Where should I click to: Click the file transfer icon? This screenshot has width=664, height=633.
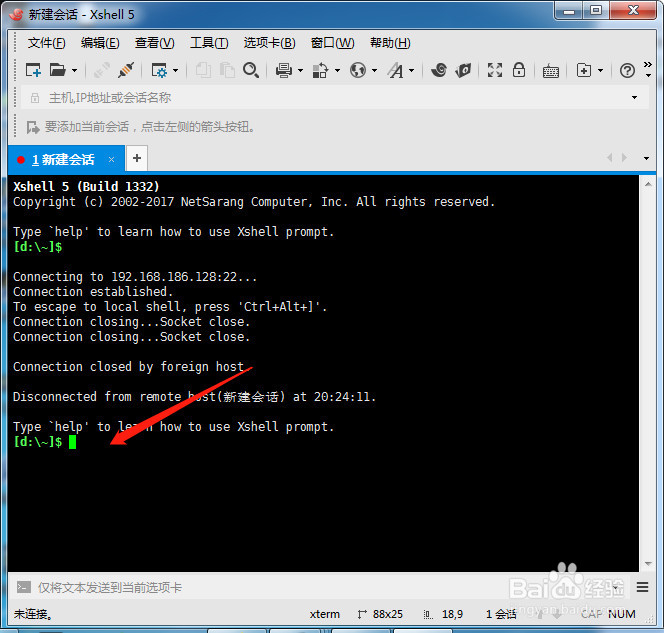click(320, 70)
